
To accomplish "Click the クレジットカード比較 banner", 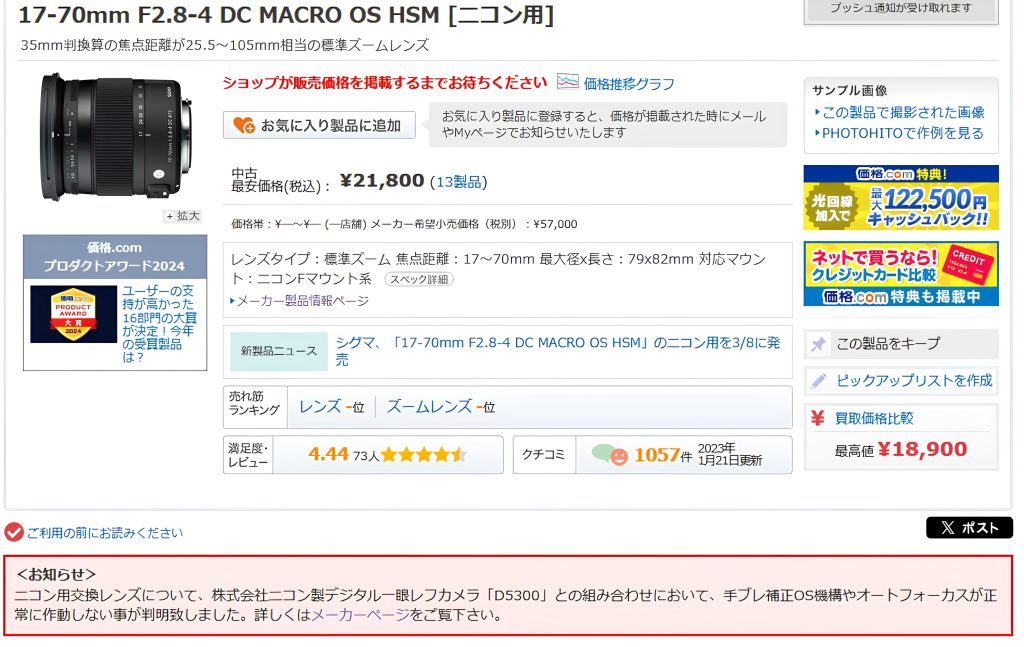I will 901,274.
